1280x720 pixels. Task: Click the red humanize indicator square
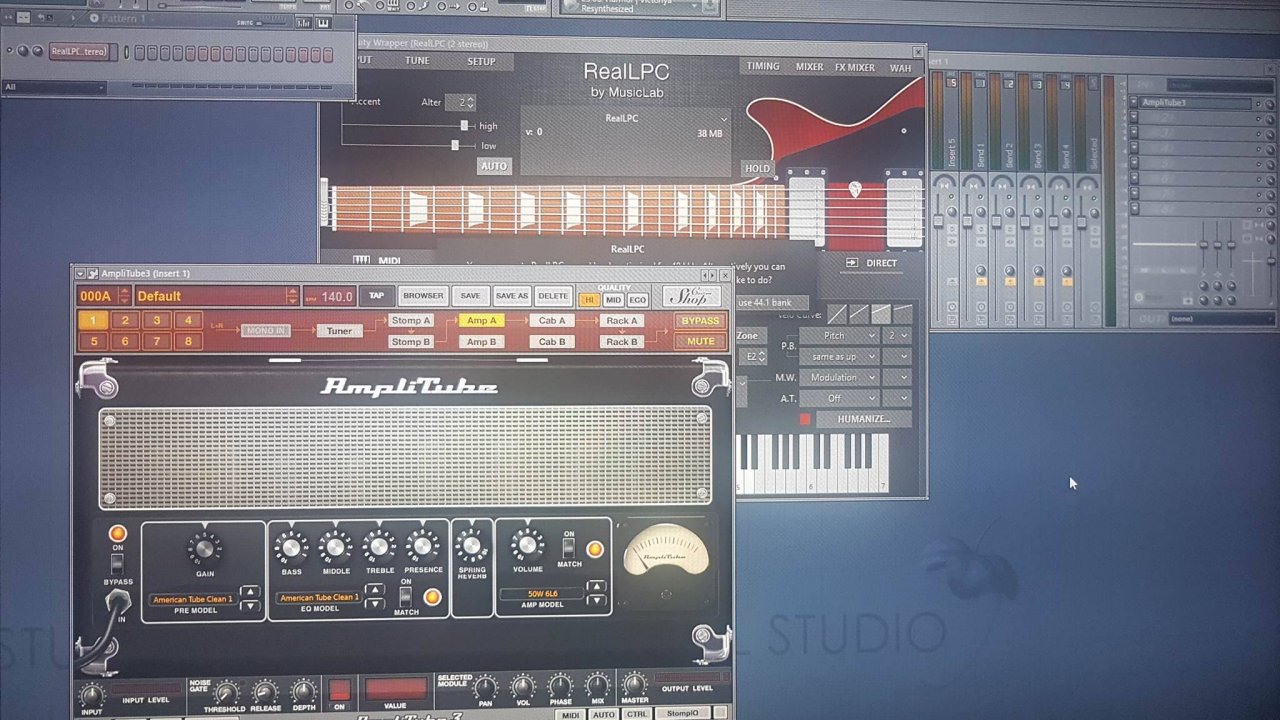805,419
